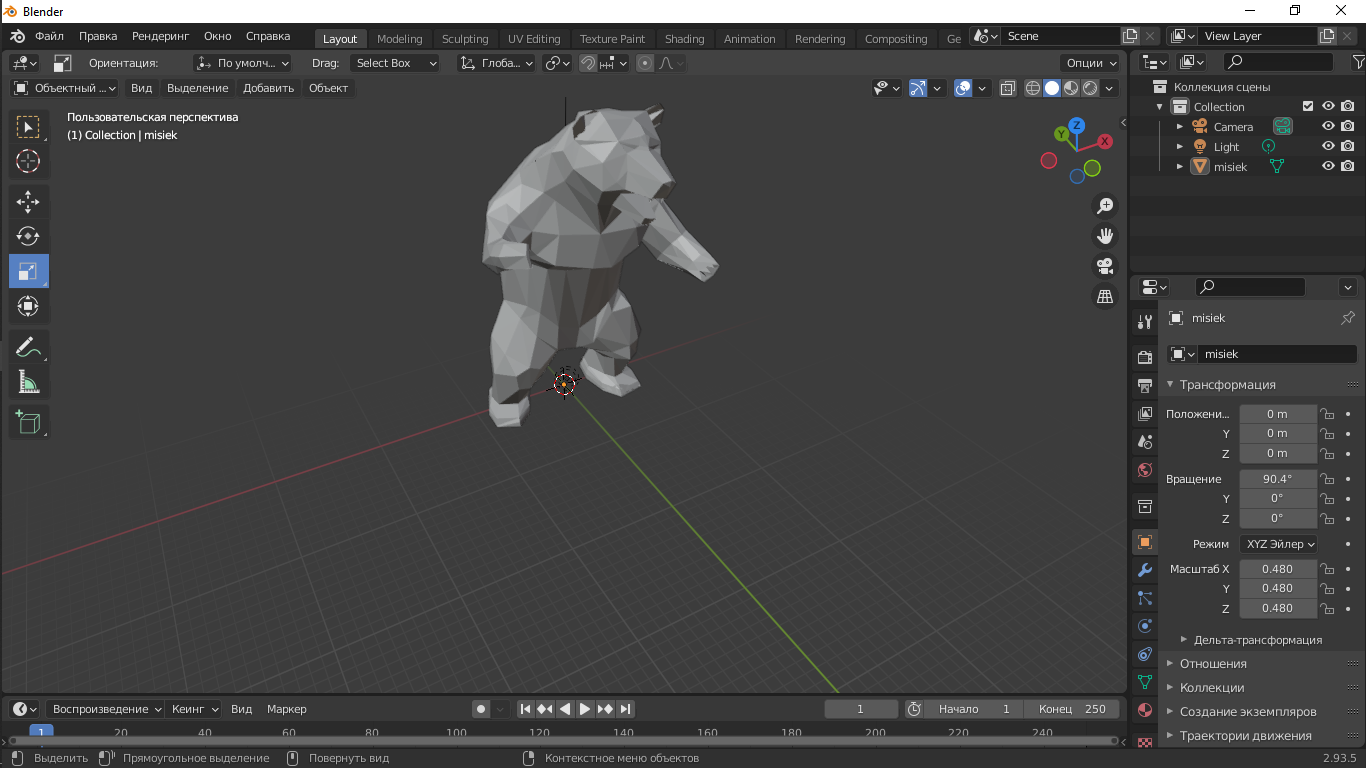The image size is (1366, 768).
Task: Hide the Camera object in viewport
Action: point(1328,126)
